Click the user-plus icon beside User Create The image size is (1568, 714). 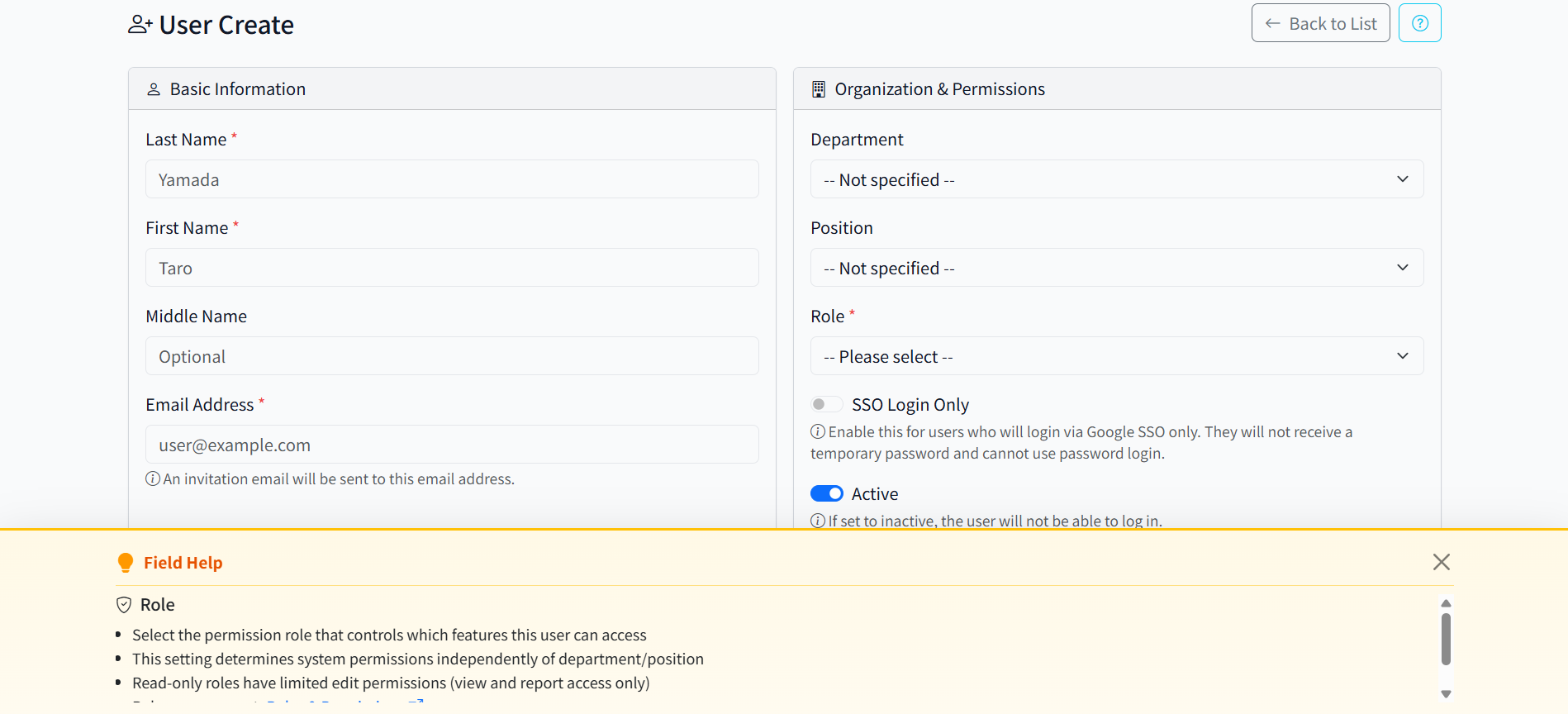pyautogui.click(x=140, y=25)
